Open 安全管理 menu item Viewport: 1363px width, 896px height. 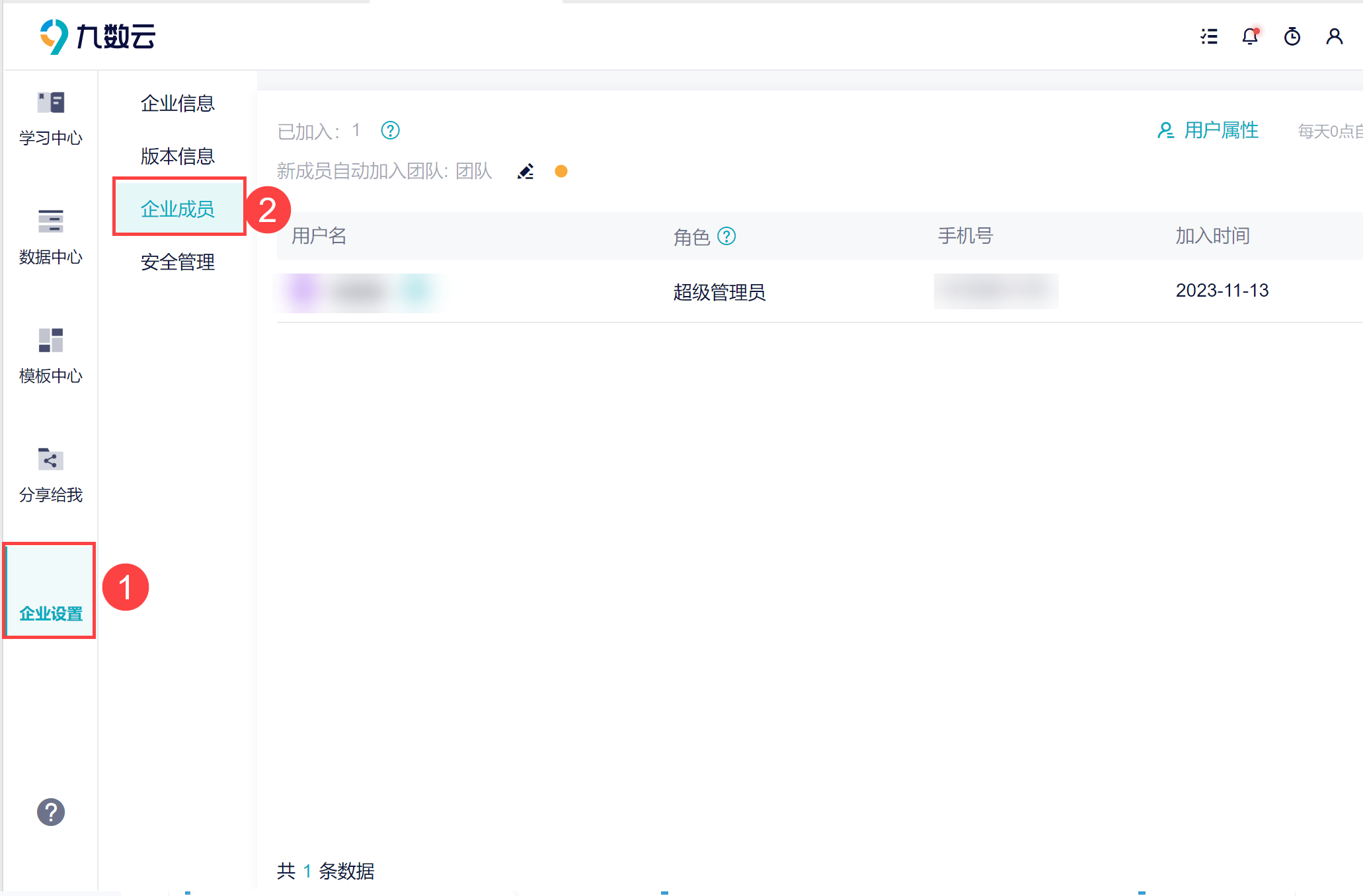[177, 262]
